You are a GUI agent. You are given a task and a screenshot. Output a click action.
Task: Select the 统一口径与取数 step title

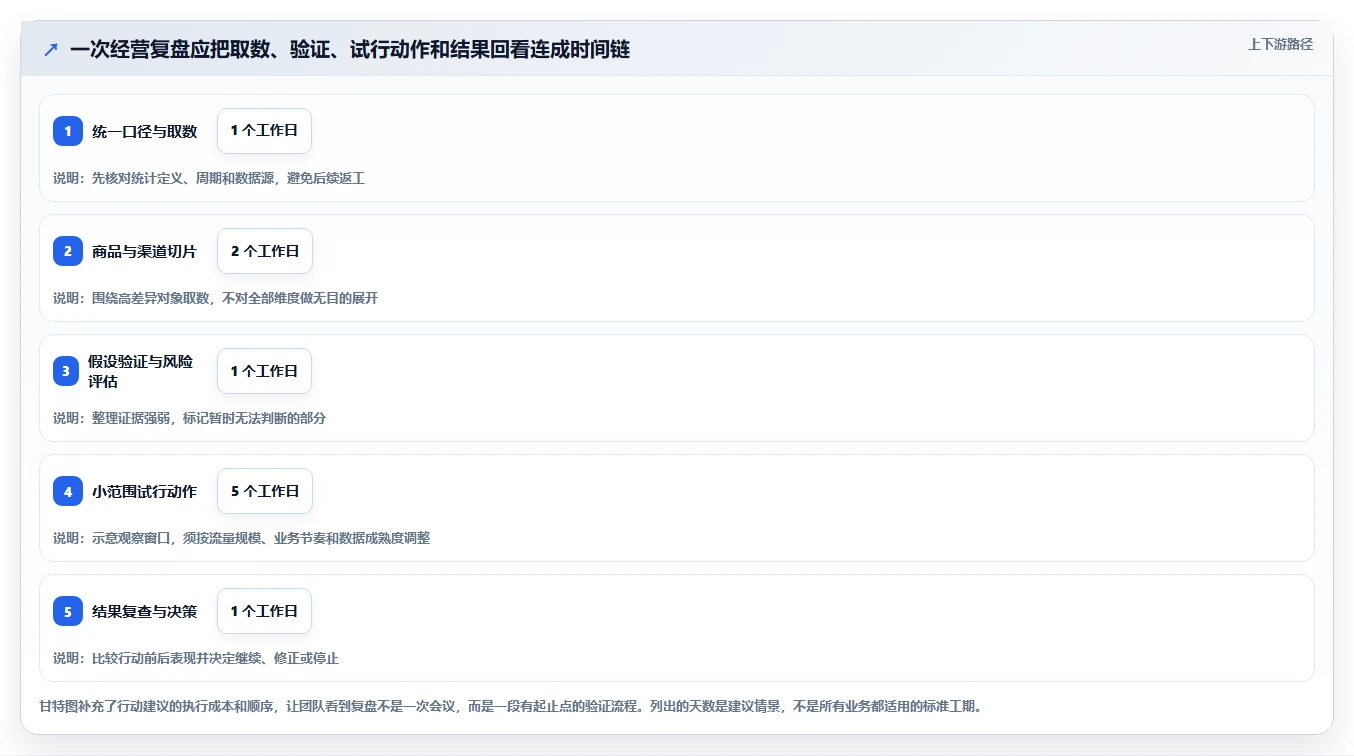[x=145, y=131]
